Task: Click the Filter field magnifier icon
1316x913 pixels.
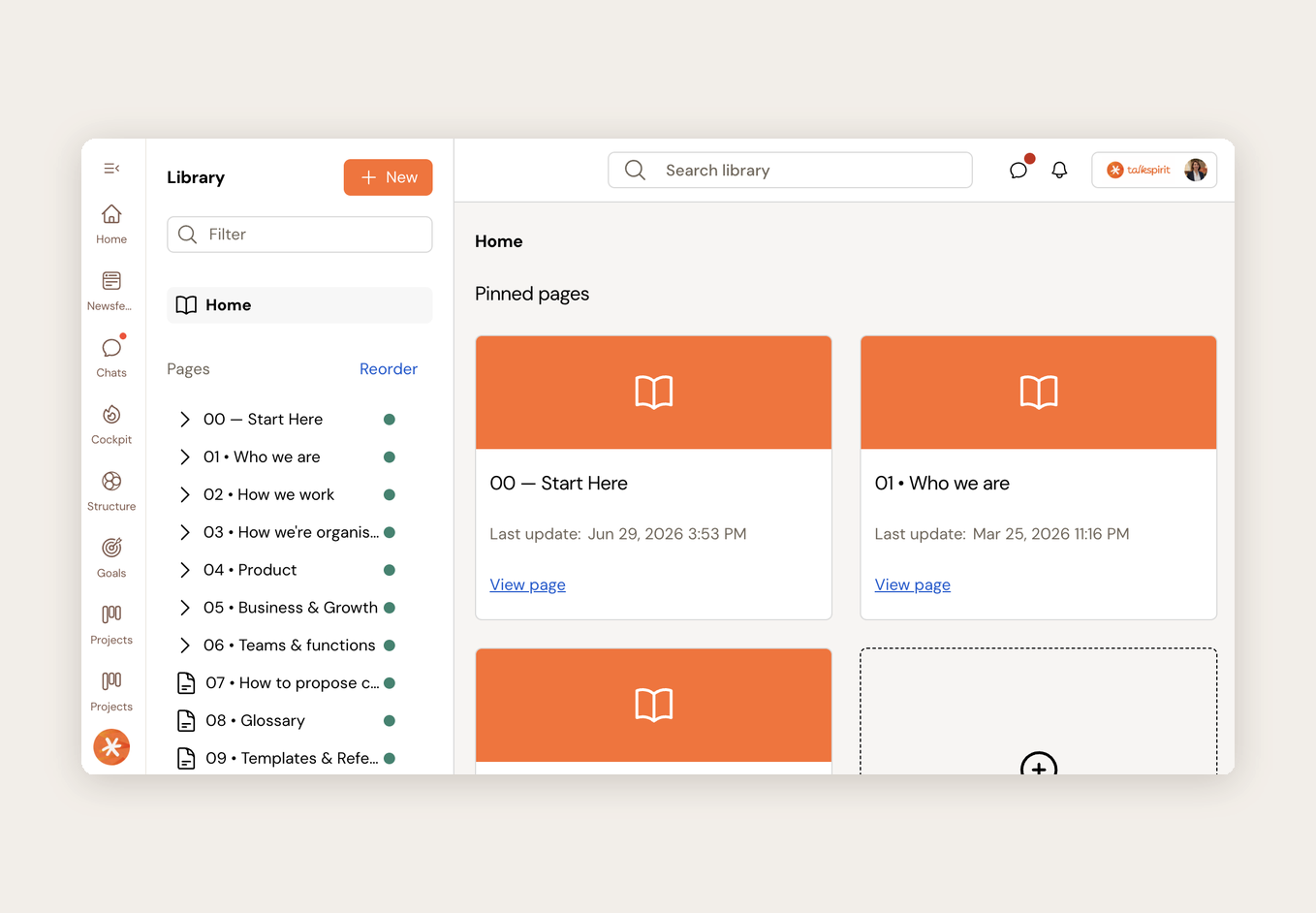Action: [187, 235]
